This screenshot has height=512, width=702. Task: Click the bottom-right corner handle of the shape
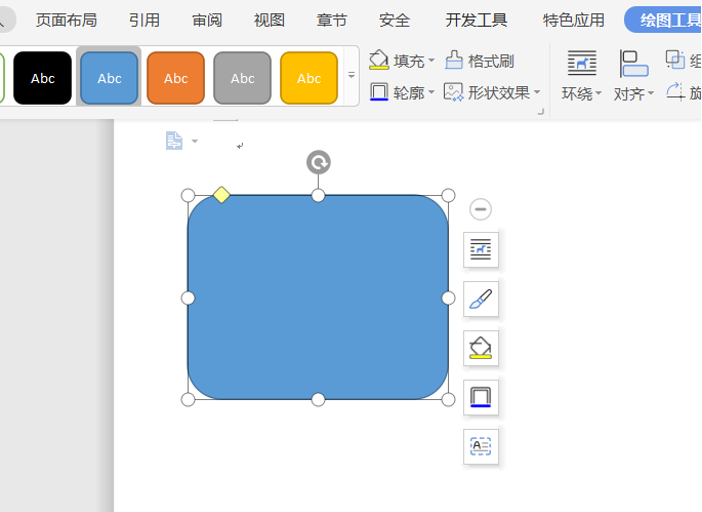(448, 399)
